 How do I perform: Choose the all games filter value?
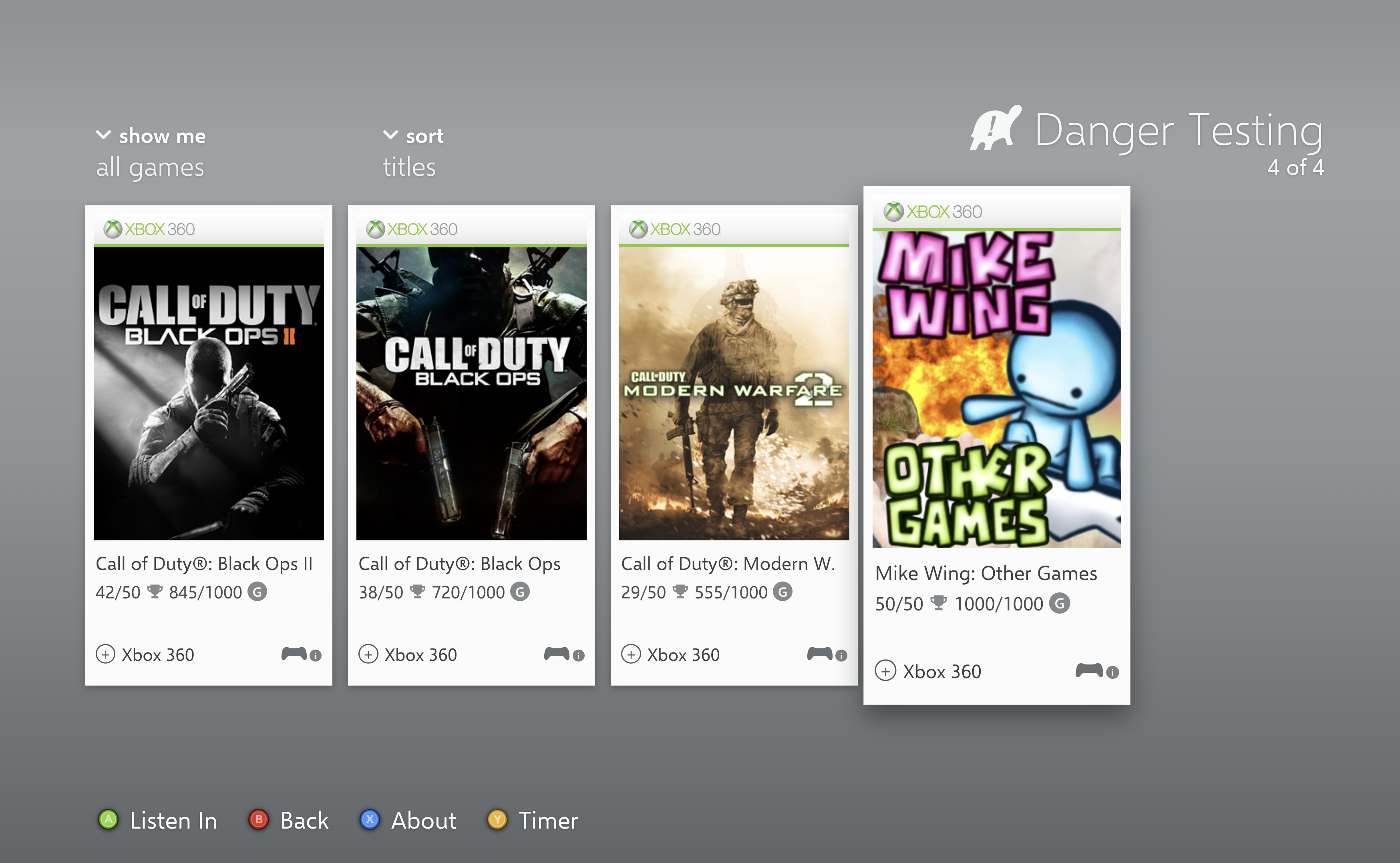[150, 168]
